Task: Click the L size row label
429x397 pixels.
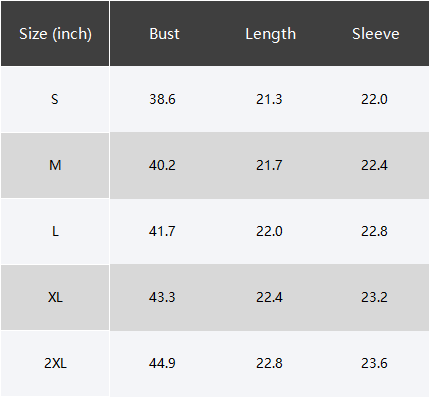Action: click(55, 231)
